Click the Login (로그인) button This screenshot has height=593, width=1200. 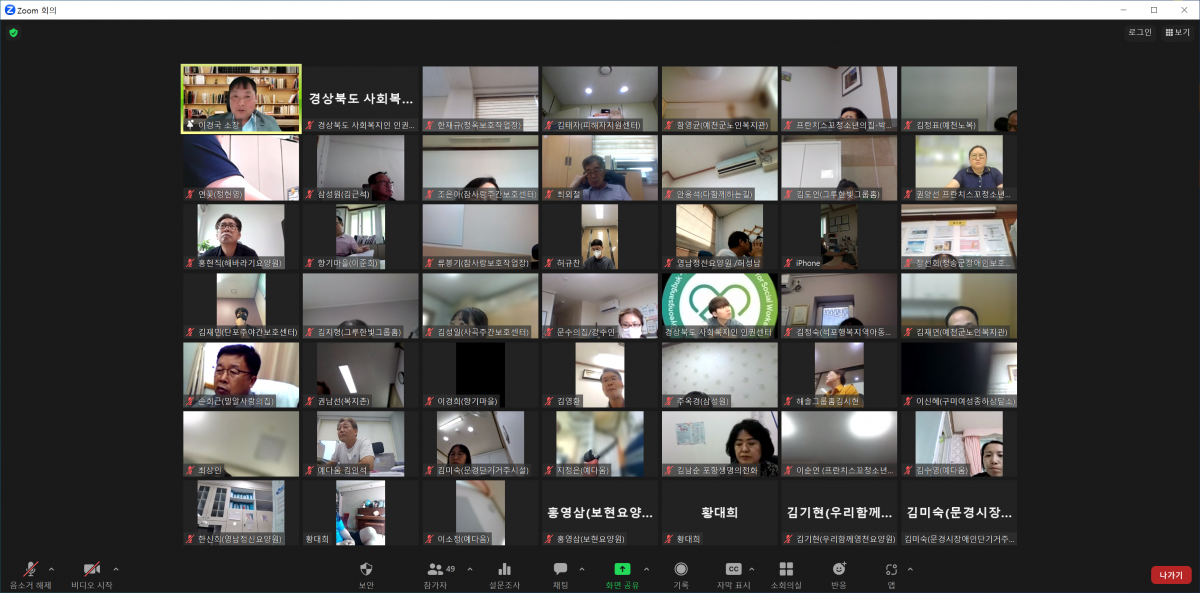click(x=1139, y=32)
